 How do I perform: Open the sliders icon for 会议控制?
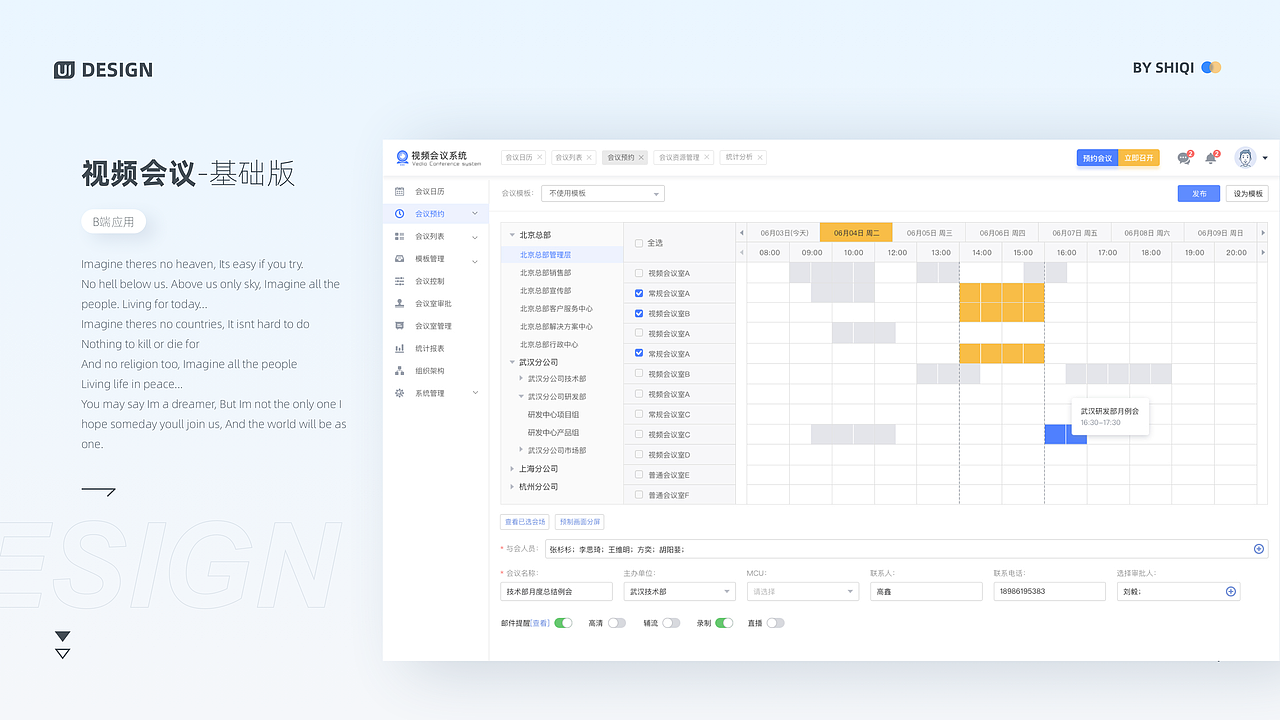coord(400,281)
